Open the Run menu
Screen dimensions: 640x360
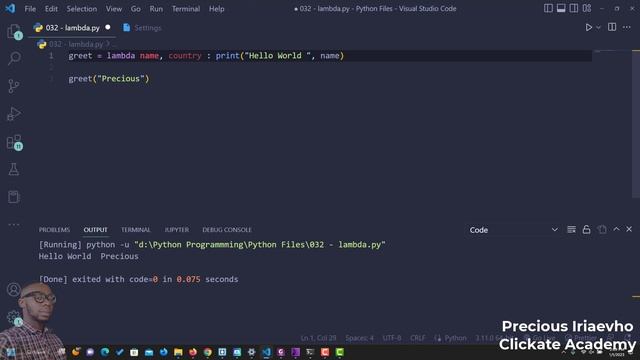156,9
